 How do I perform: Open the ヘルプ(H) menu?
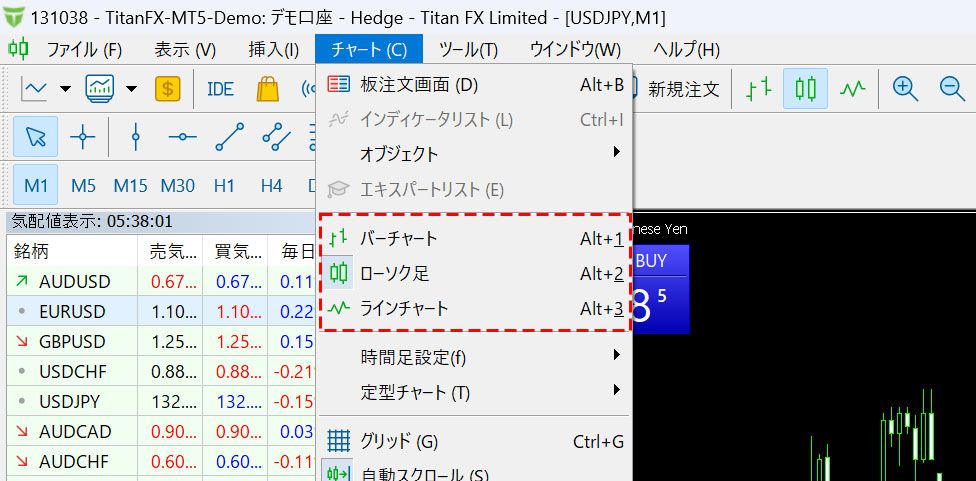[687, 50]
